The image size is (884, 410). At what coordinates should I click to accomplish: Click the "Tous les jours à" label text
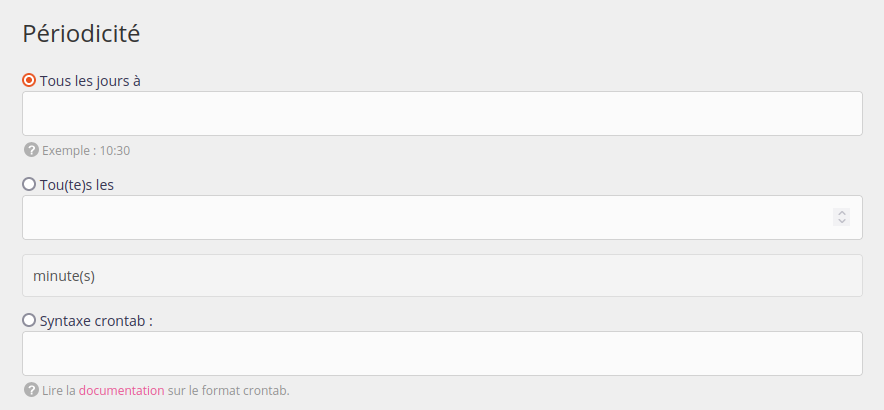tap(90, 80)
